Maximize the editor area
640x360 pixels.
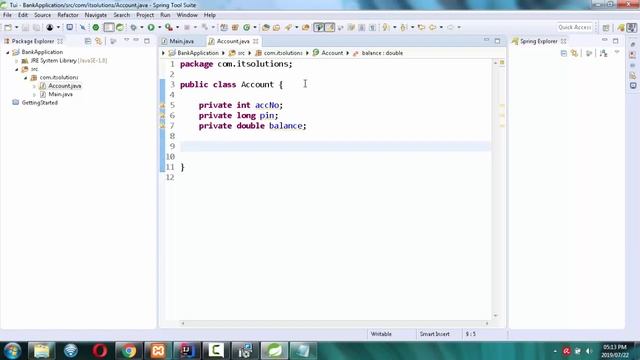pos(497,41)
